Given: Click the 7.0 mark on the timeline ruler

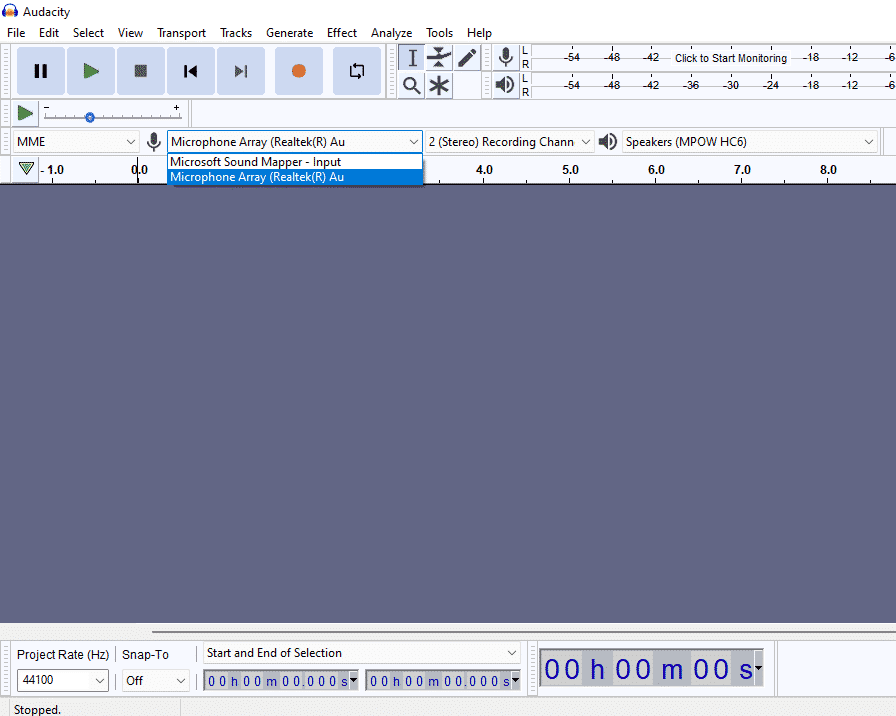Looking at the screenshot, I should click(x=742, y=170).
